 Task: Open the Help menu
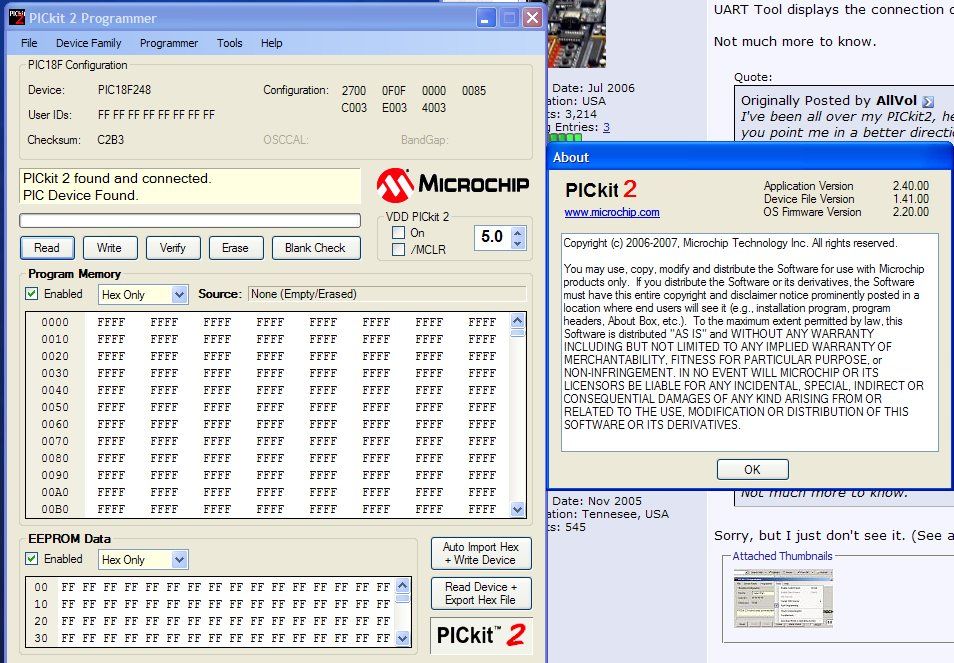pyautogui.click(x=271, y=43)
